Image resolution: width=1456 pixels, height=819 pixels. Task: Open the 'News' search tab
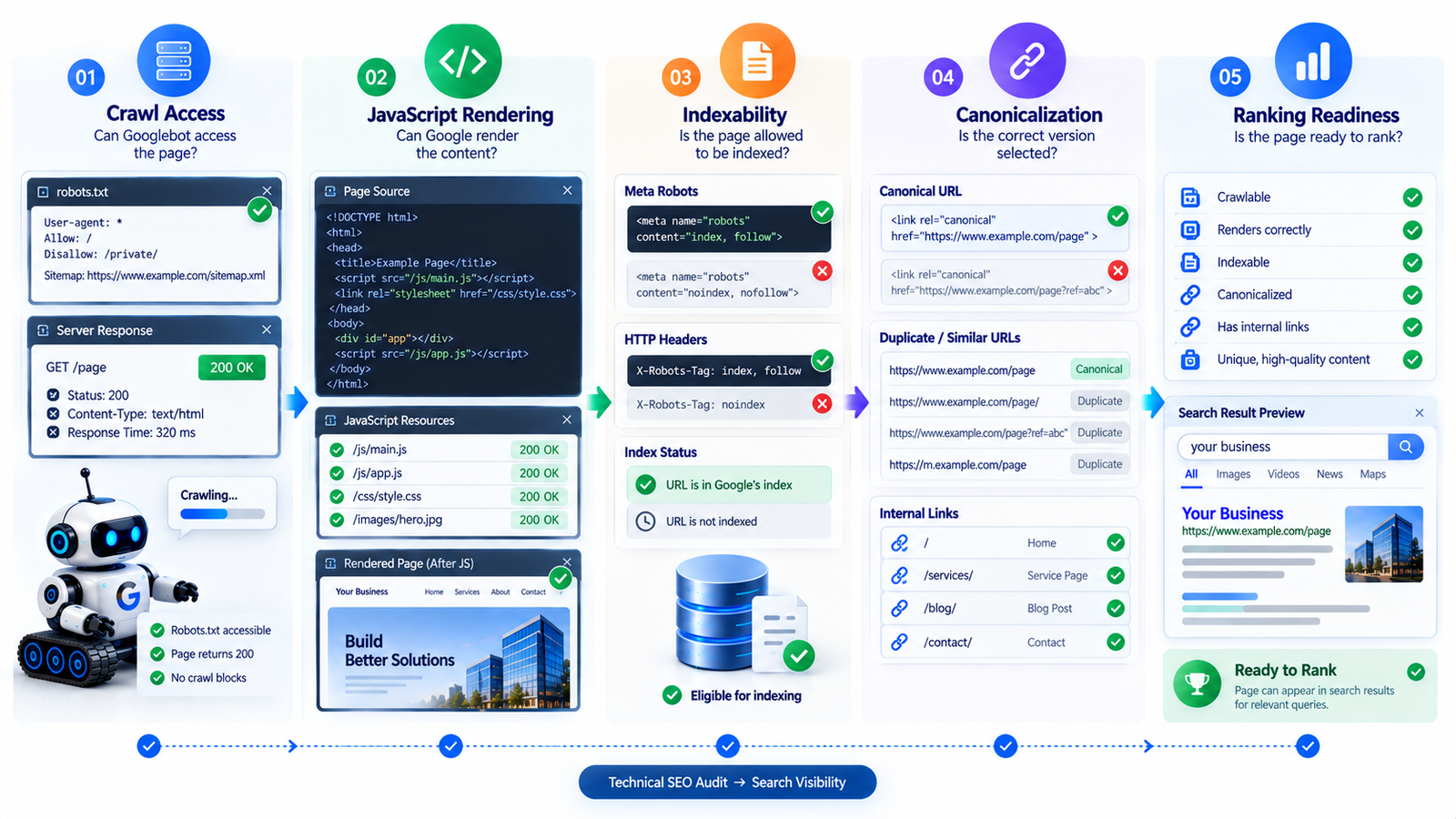coord(1330,474)
